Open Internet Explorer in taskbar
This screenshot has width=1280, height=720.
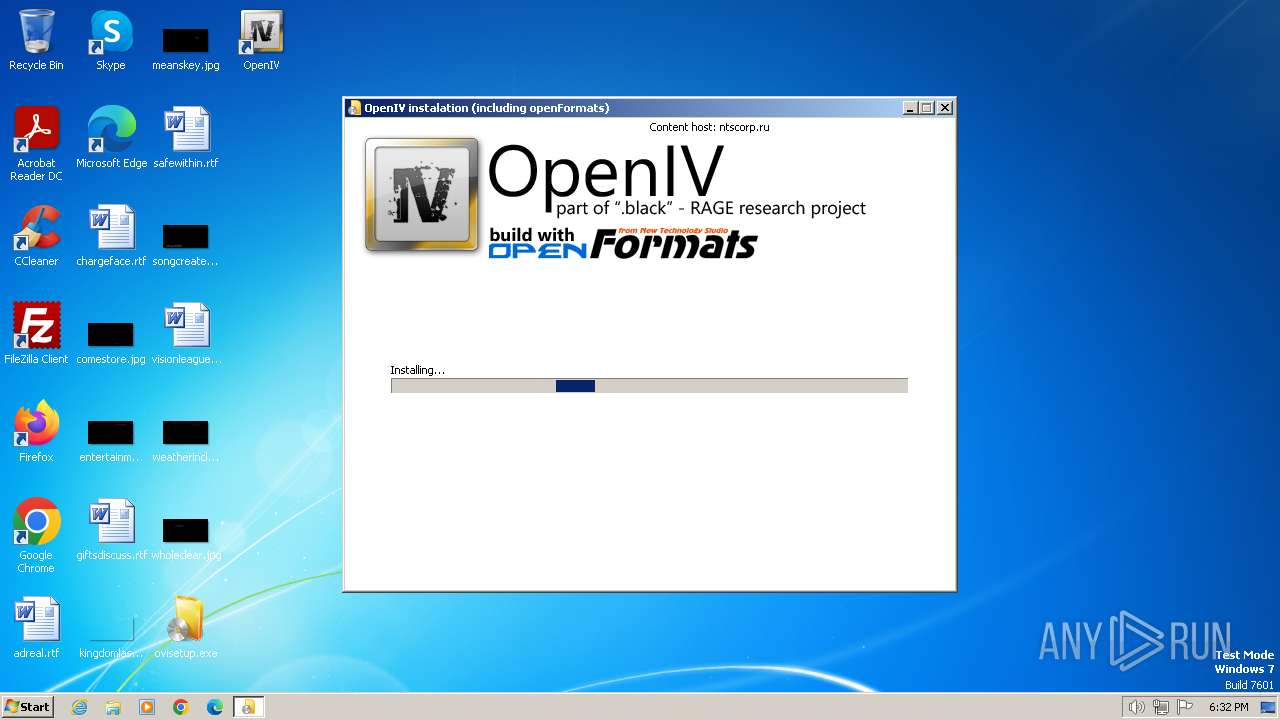click(x=80, y=707)
